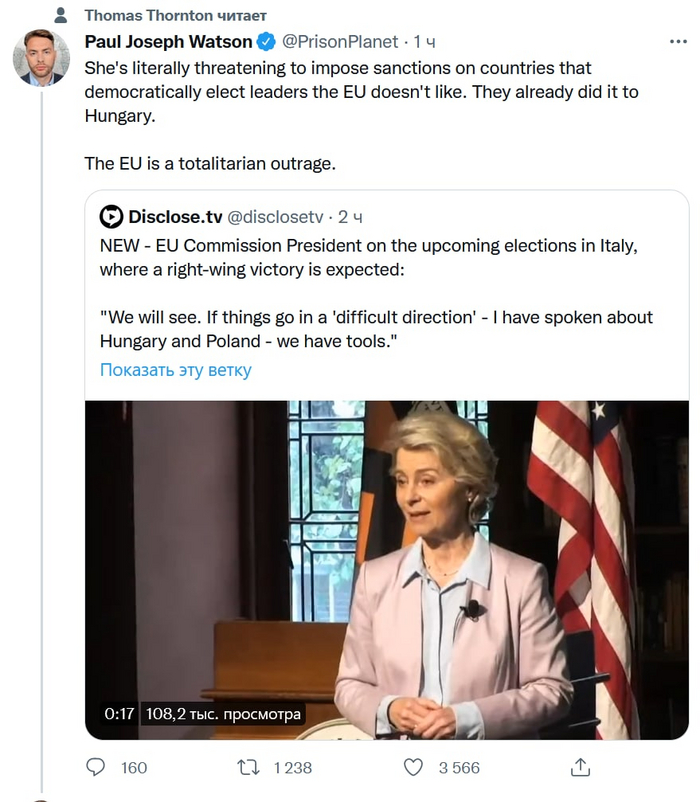Open the share tweet icon
700x802 pixels.
pos(580,767)
